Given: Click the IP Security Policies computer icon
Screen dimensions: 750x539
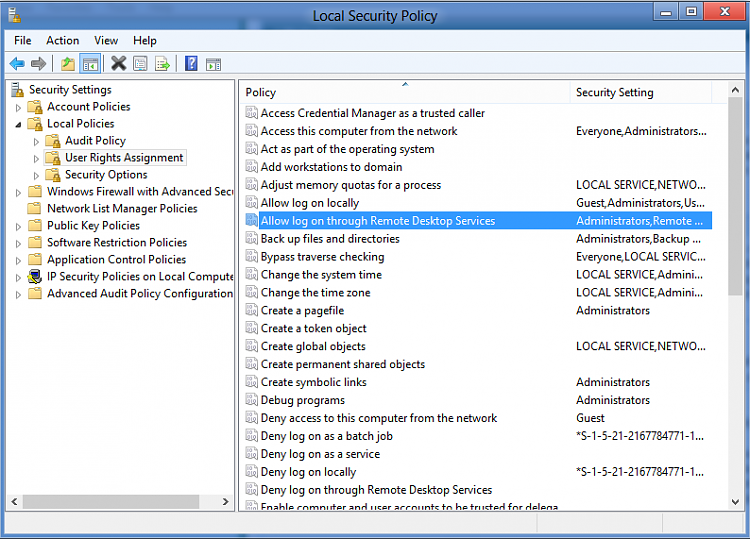Looking at the screenshot, I should [x=35, y=276].
